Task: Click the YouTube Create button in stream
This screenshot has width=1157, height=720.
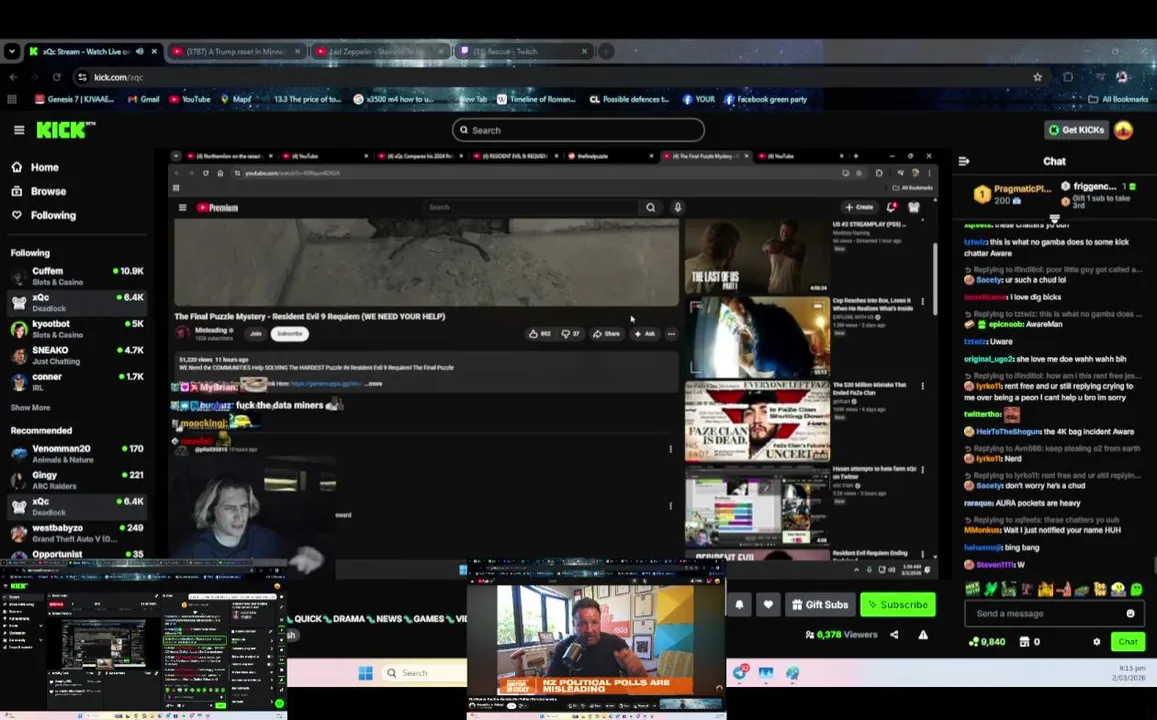Action: click(860, 207)
